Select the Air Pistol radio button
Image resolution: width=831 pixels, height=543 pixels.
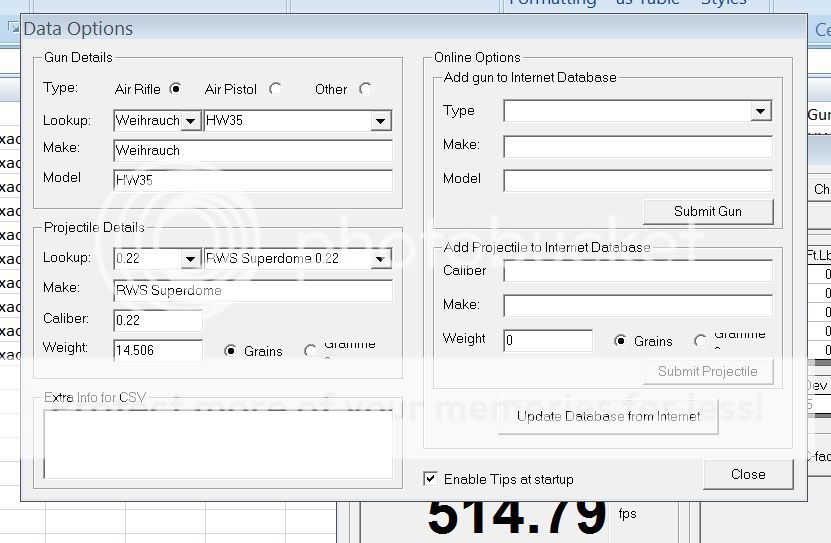point(276,88)
